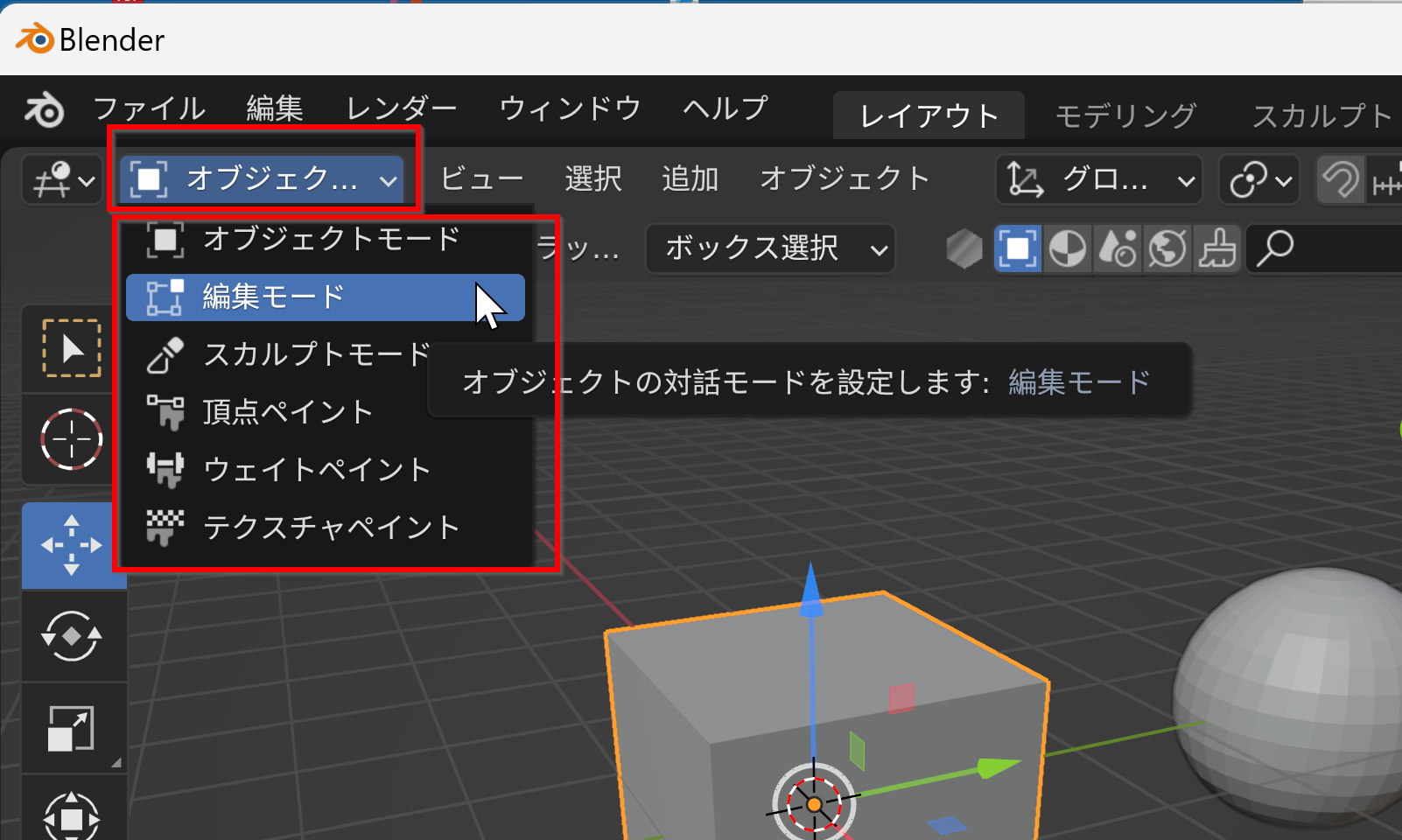
Task: Choose 編集モード from the mode list
Action: click(326, 297)
